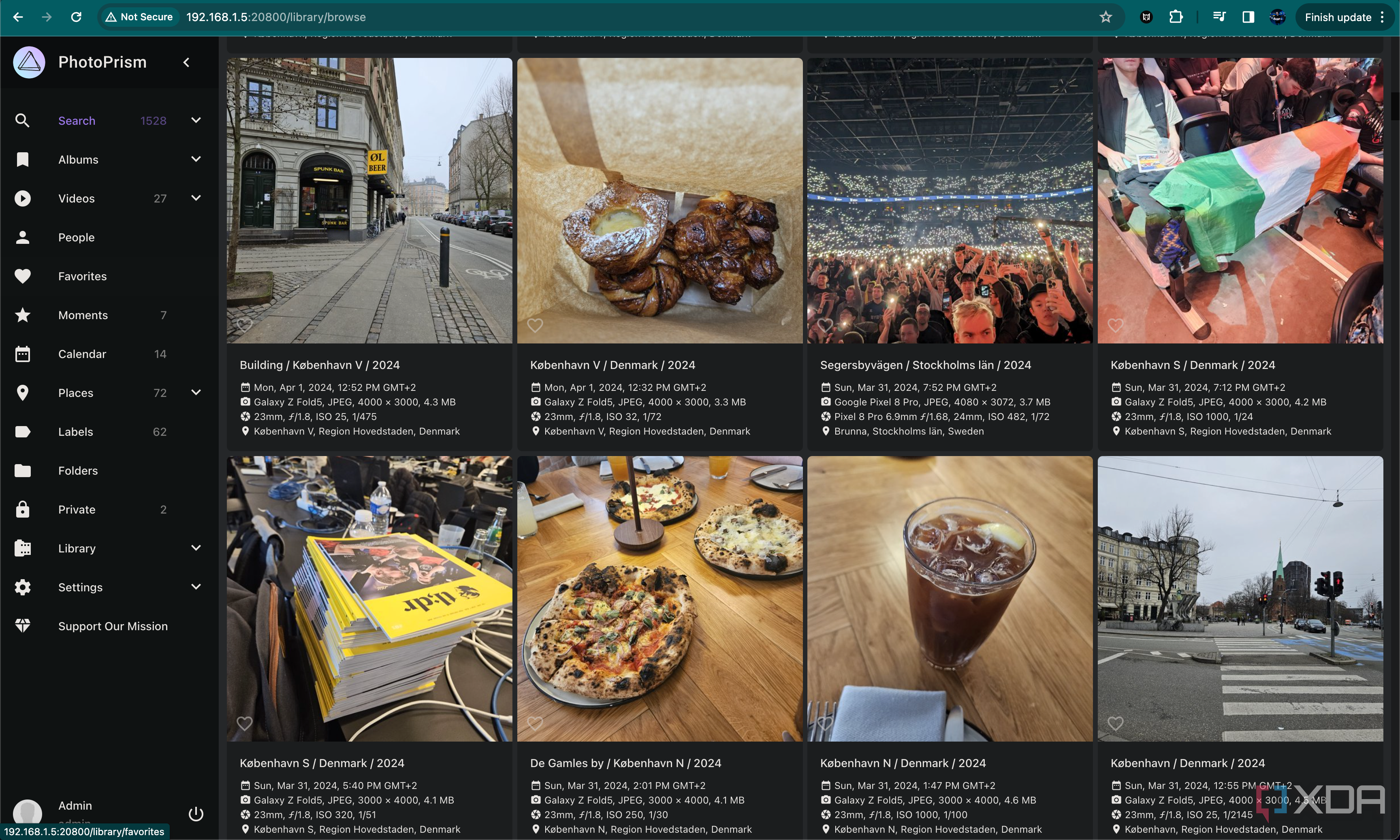Image resolution: width=1400 pixels, height=840 pixels.
Task: Click the Folders icon in sidebar
Action: coord(22,470)
